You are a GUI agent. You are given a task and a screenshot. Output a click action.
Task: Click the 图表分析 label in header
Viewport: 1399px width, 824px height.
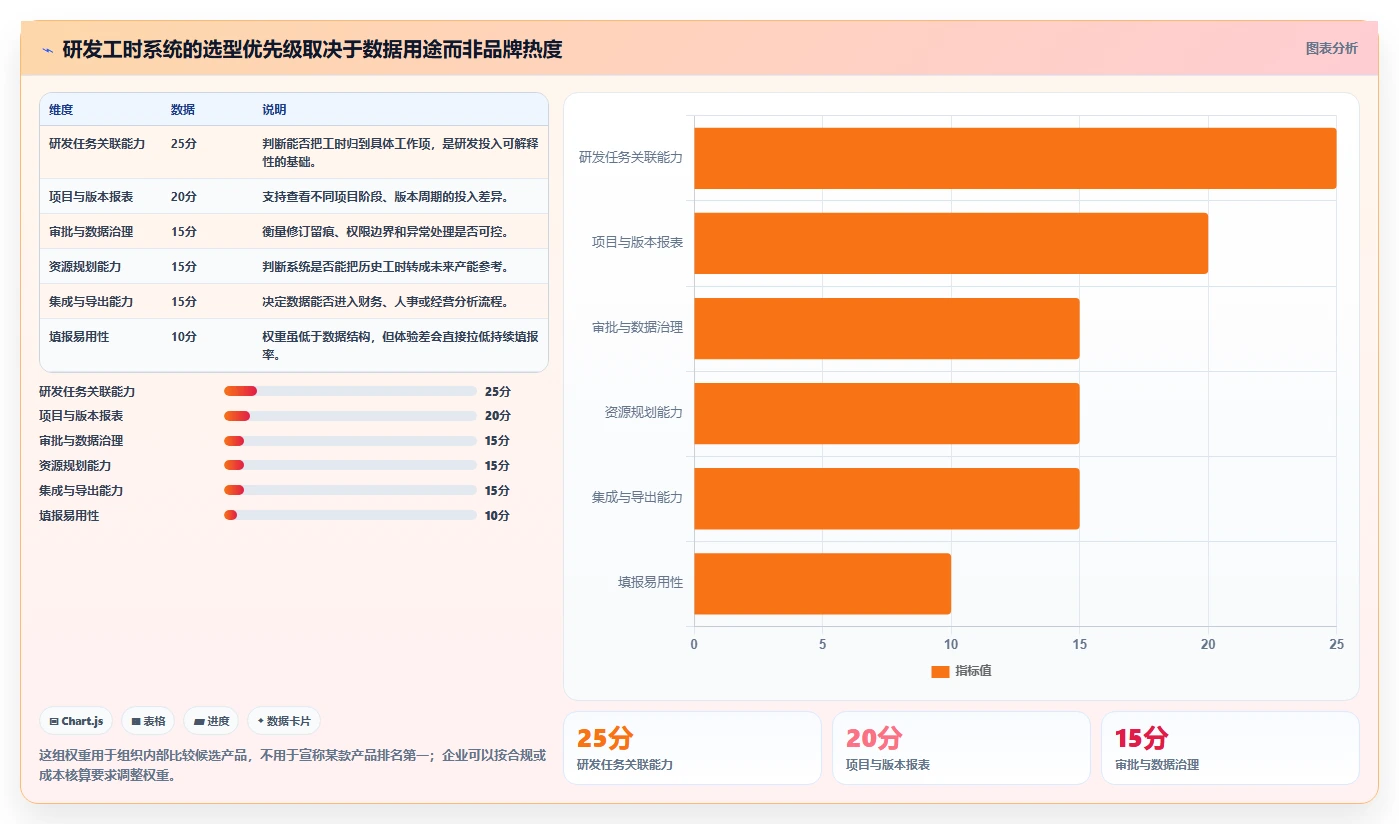[x=1331, y=48]
